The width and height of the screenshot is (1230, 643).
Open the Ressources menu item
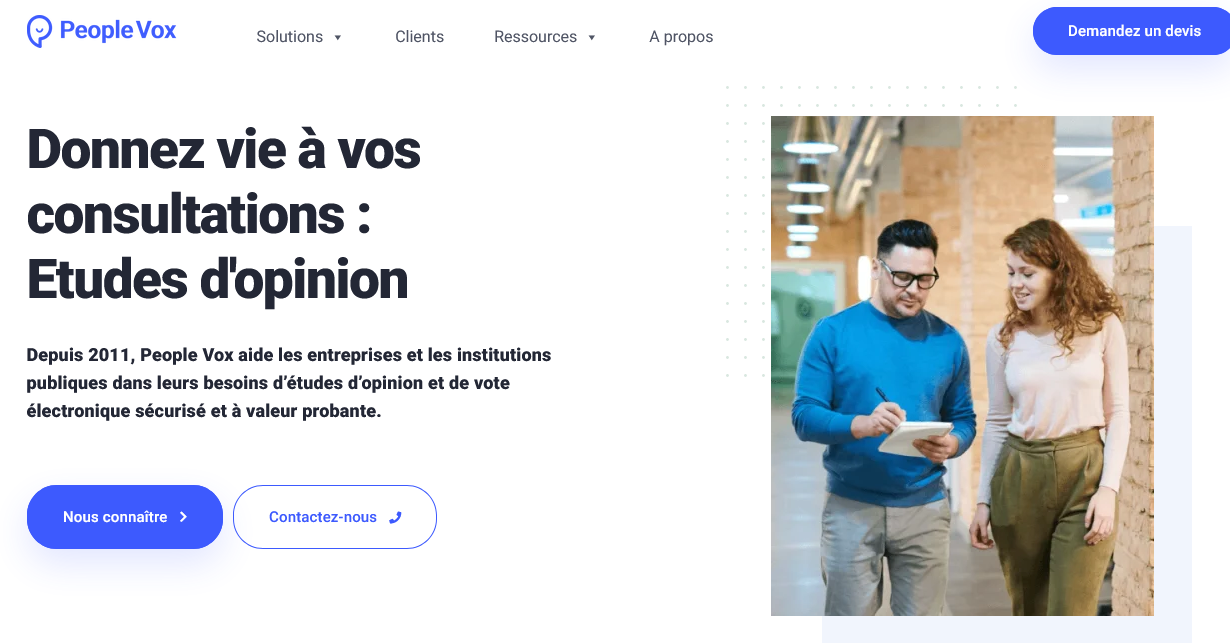(535, 37)
